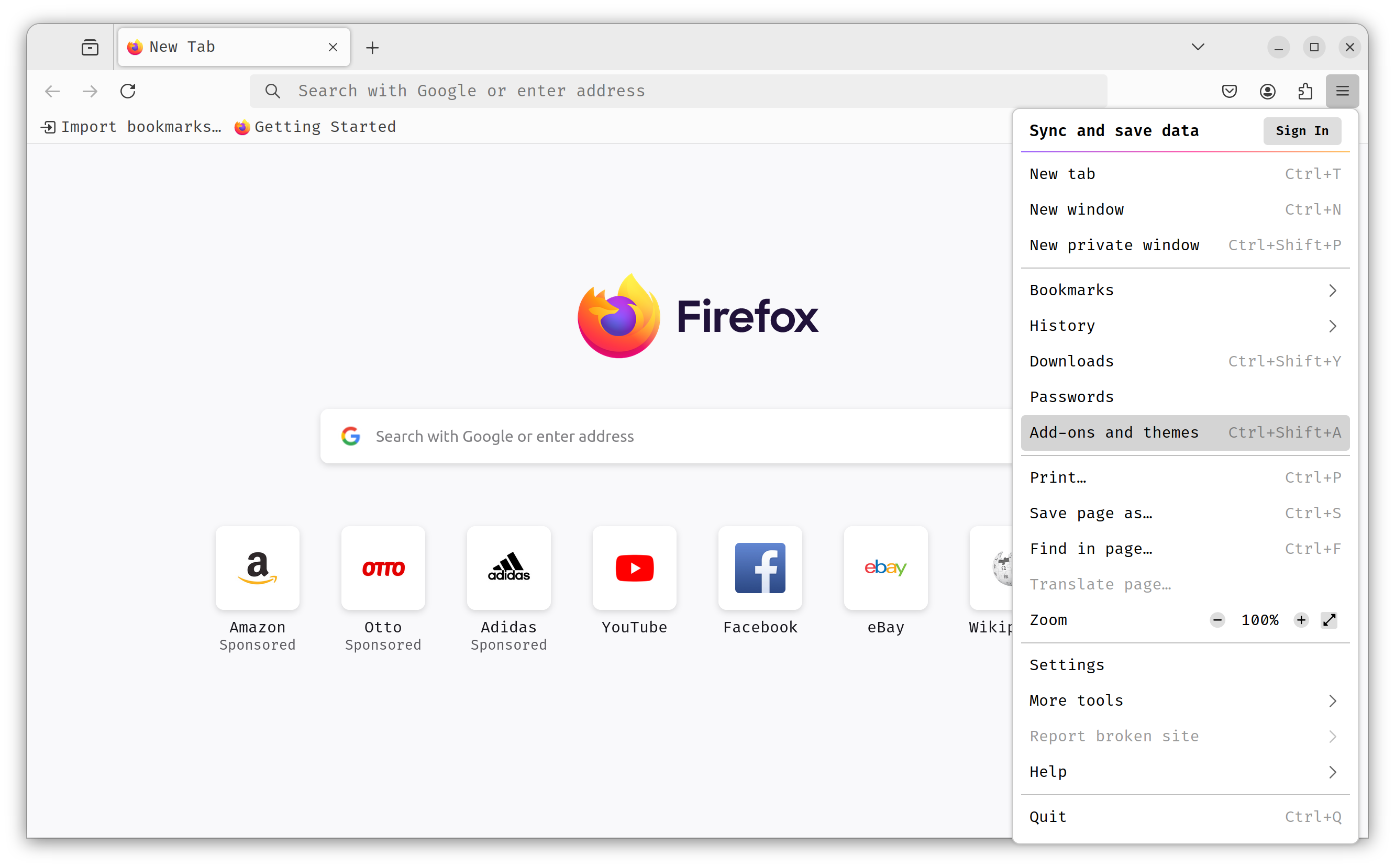
Task: Focus the address bar field
Action: (x=679, y=91)
